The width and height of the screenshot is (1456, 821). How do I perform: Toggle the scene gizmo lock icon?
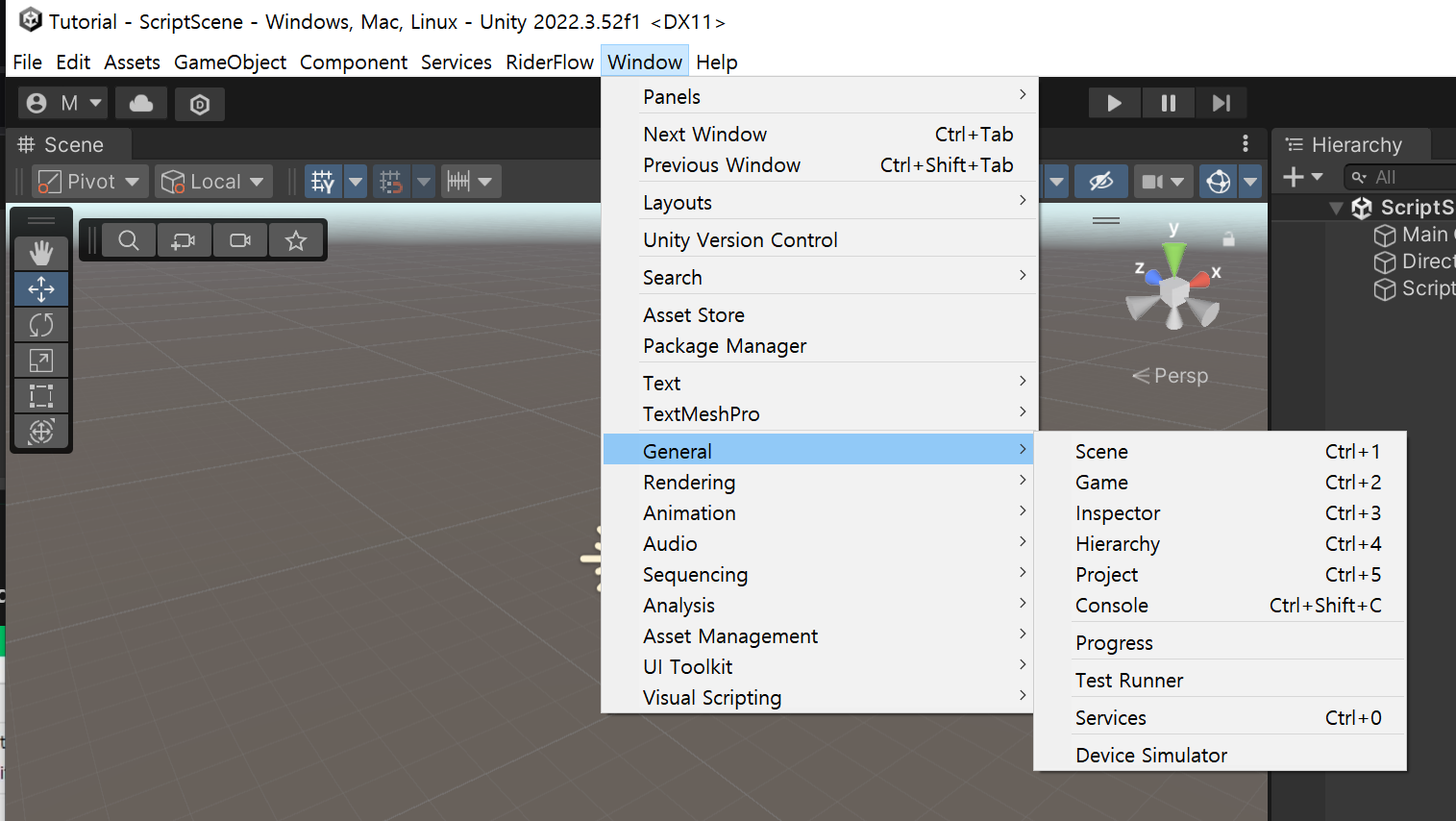click(1228, 238)
